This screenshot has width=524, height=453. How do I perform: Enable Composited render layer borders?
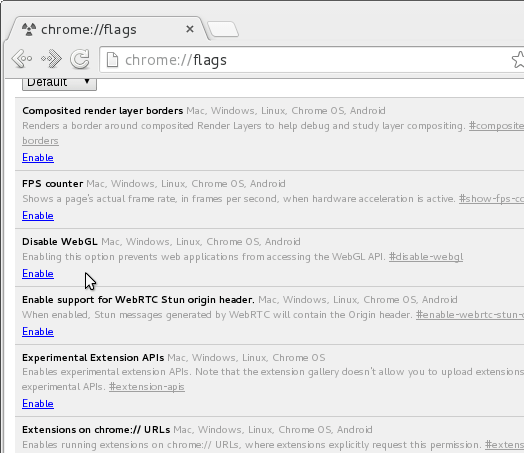(38, 157)
